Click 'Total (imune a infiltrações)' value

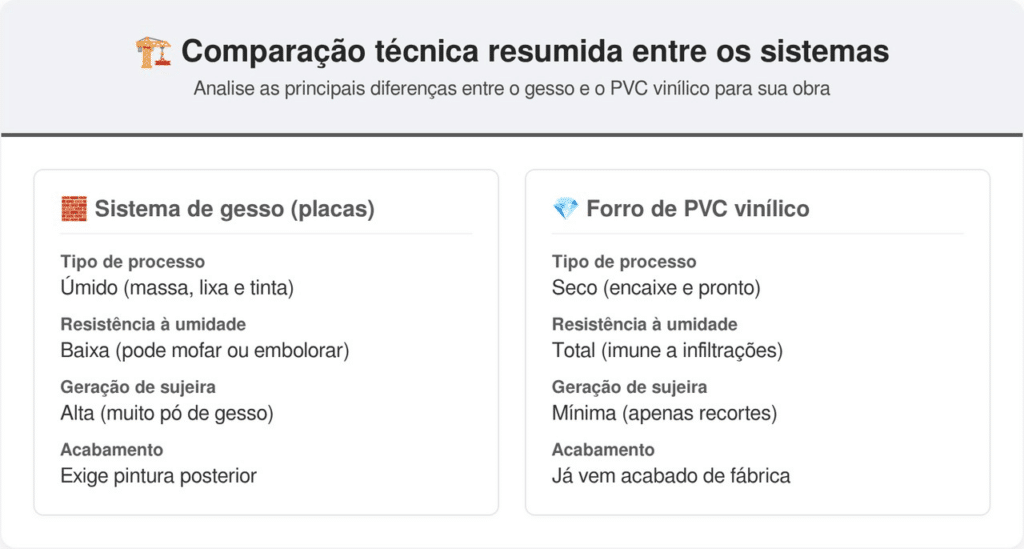667,351
